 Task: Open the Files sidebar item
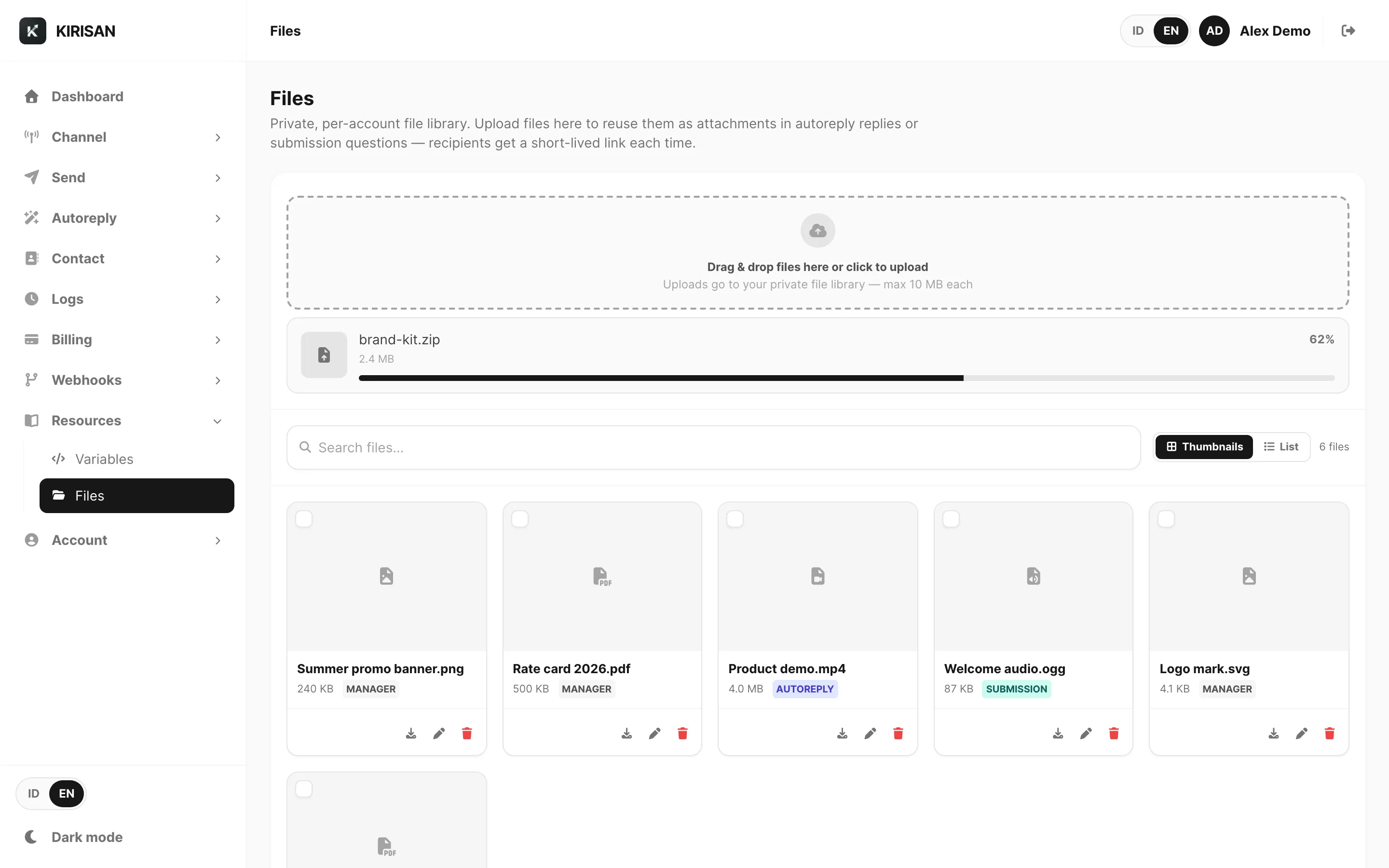(x=136, y=495)
